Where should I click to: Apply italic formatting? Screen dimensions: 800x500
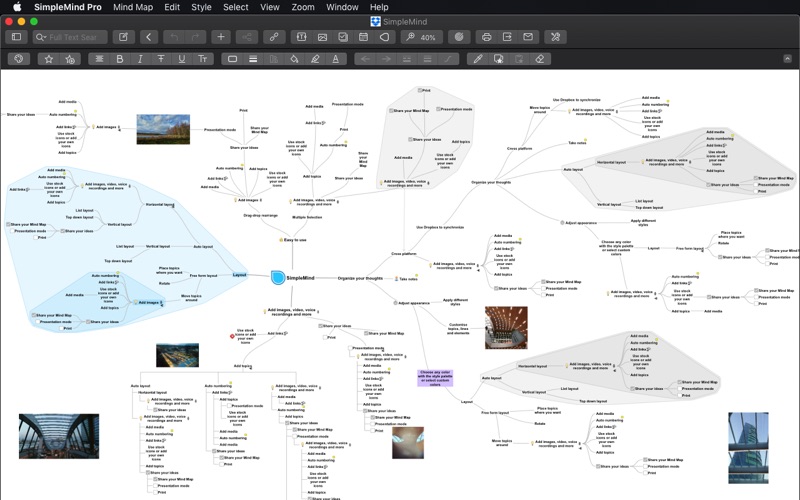pos(140,59)
